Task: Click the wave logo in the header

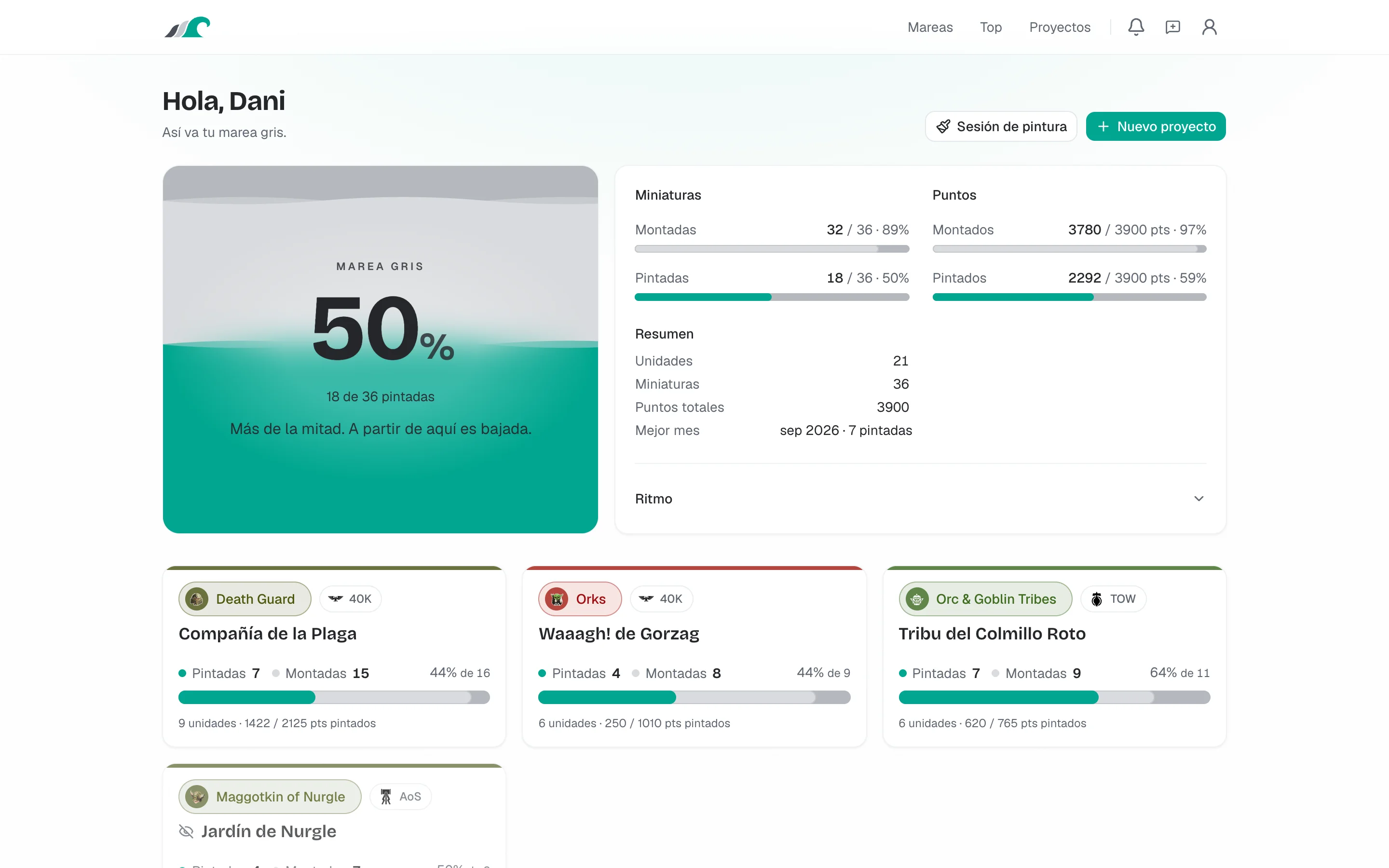Action: pos(187,27)
